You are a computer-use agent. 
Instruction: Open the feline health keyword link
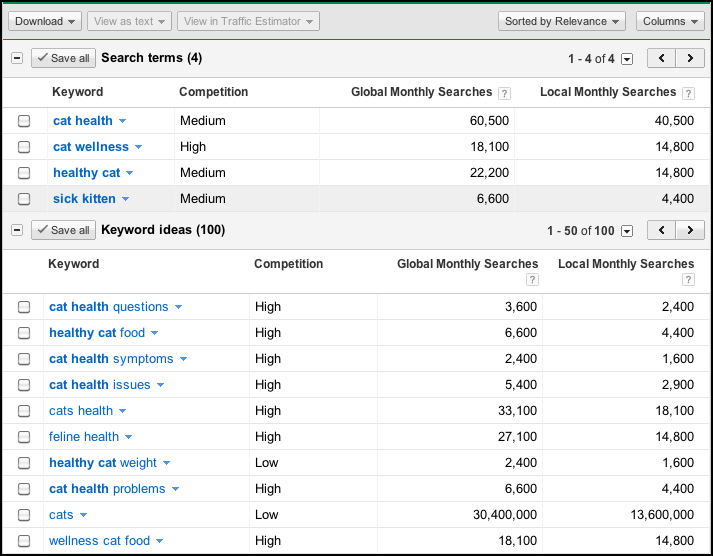click(84, 436)
